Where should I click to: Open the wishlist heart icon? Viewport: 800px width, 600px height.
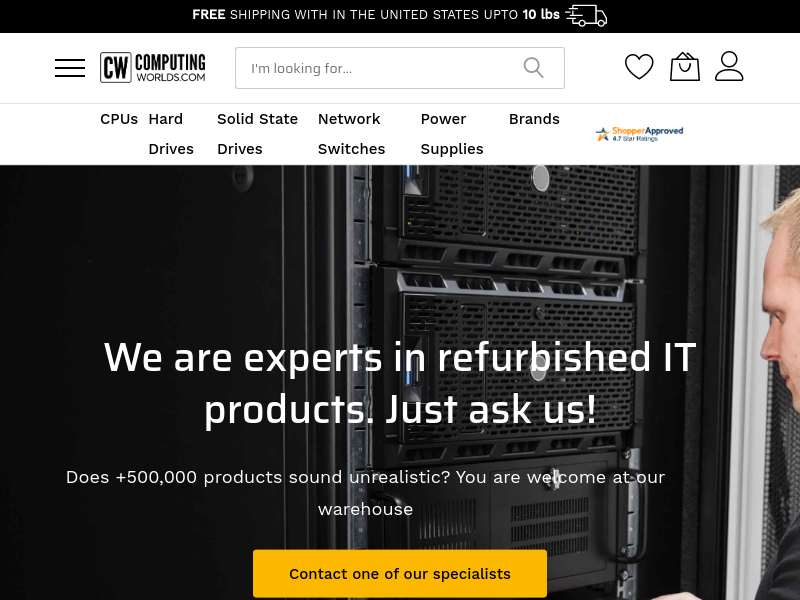pos(639,66)
